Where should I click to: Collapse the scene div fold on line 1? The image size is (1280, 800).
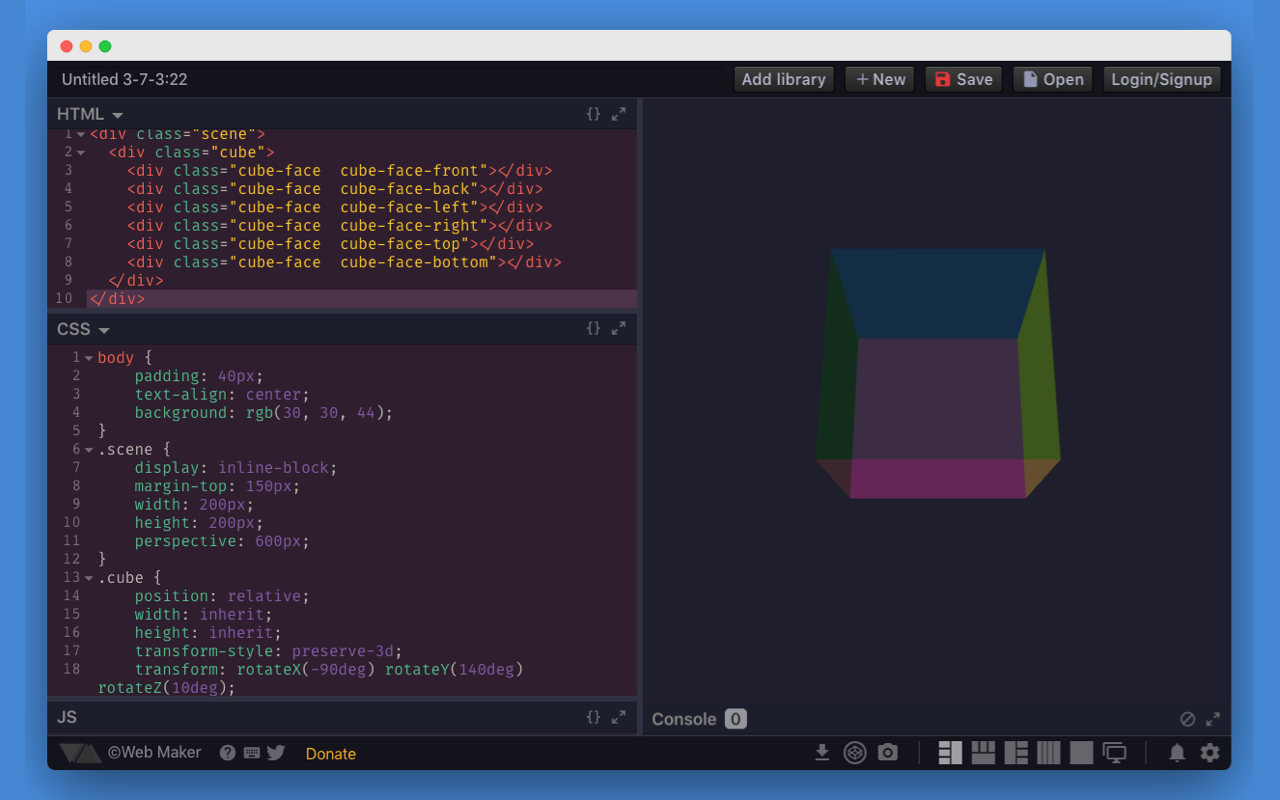[80, 133]
